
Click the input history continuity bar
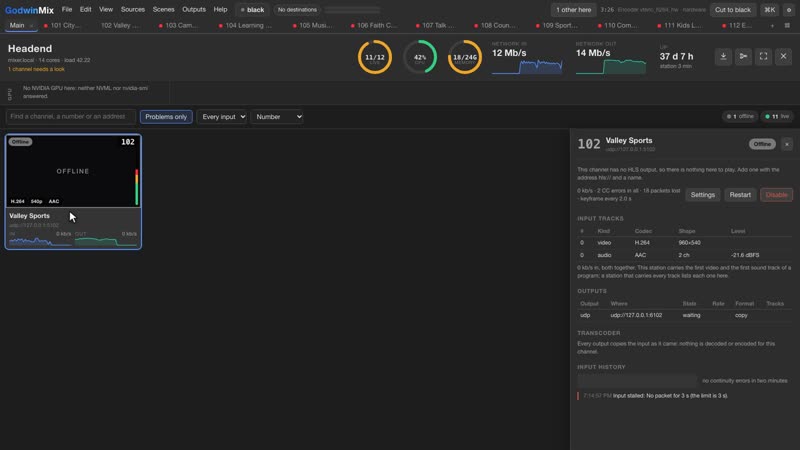tap(637, 381)
